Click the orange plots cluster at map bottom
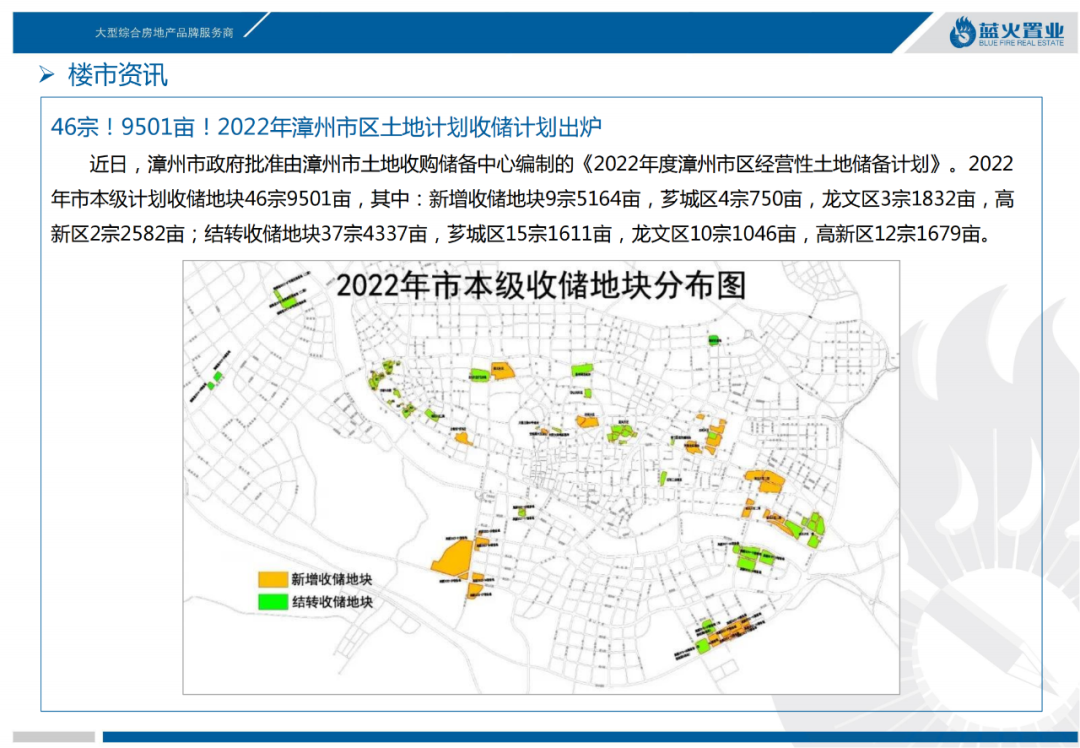Screen dimensions: 1080x748 [x=724, y=631]
